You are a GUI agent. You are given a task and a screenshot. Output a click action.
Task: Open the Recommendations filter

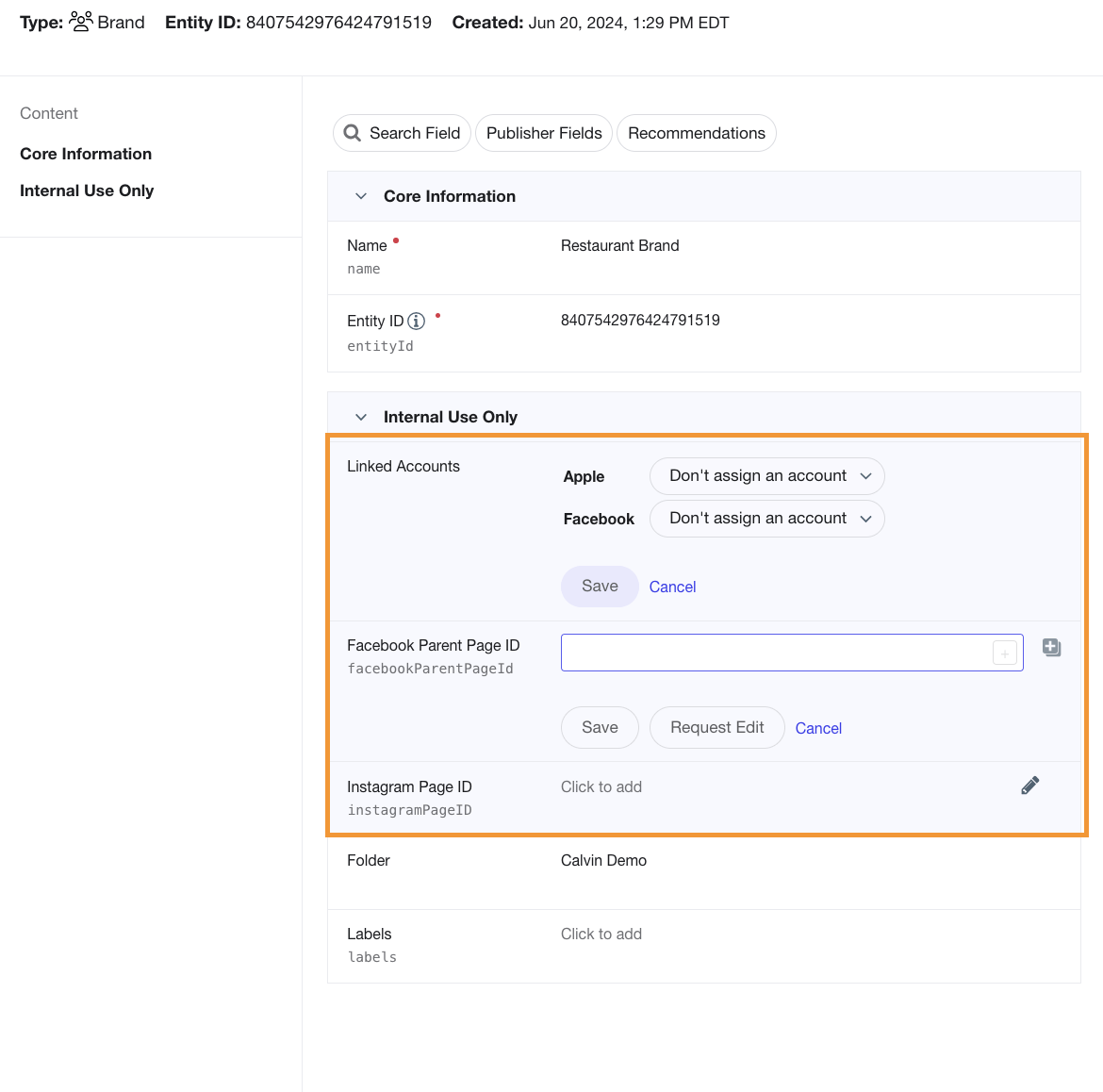click(697, 133)
